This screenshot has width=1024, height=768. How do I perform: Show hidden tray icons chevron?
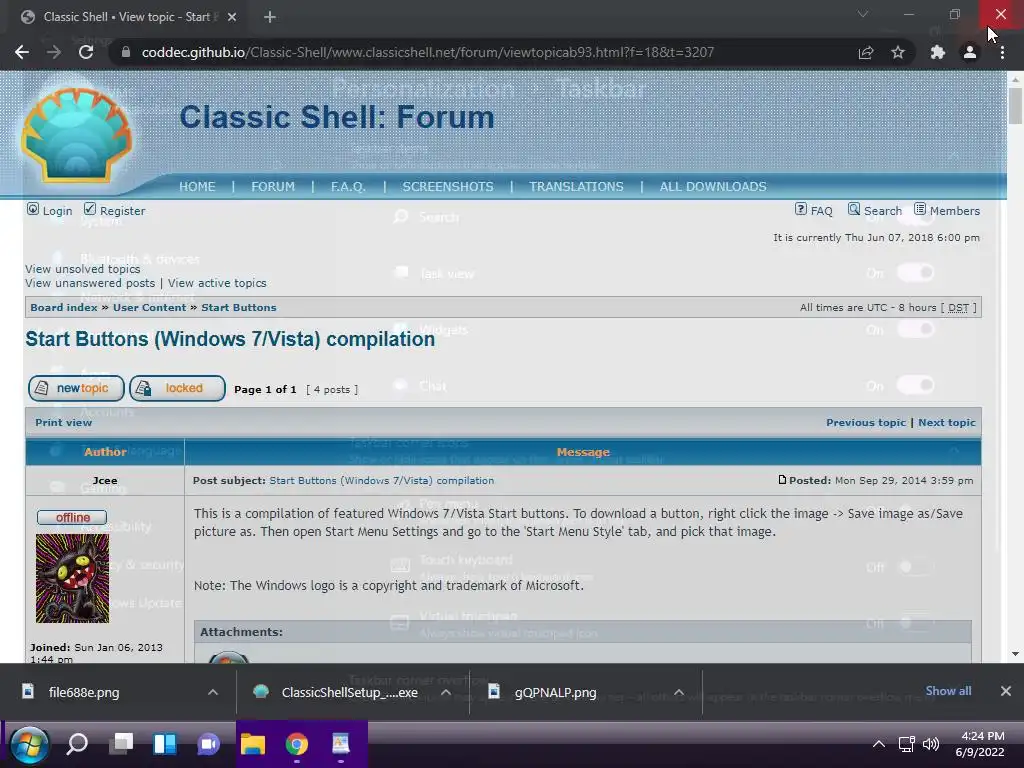[879, 744]
